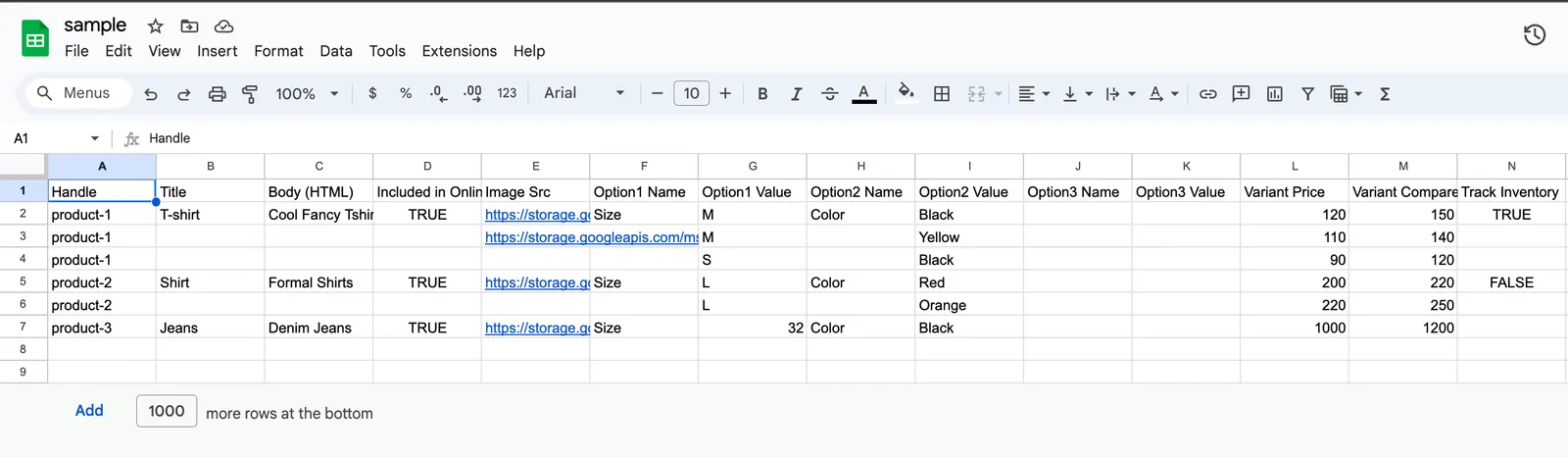Open the Format menu

tap(278, 51)
